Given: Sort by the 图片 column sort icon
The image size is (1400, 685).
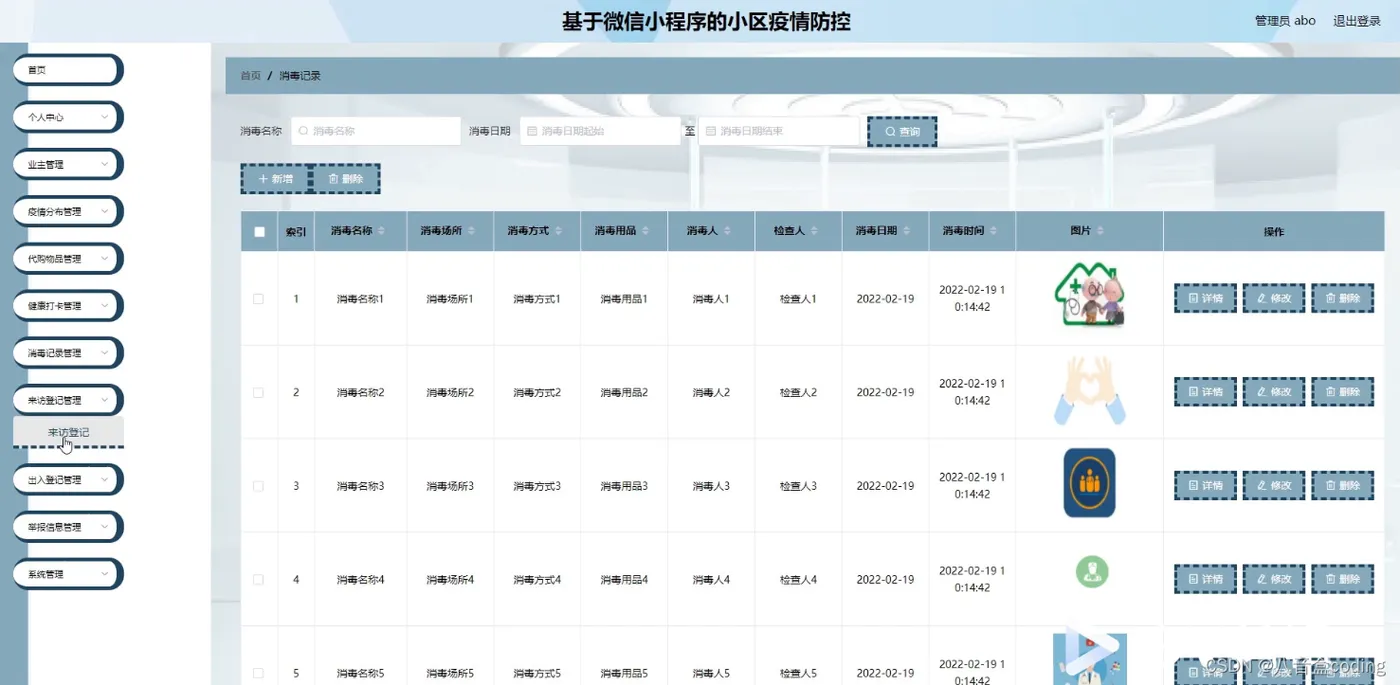Looking at the screenshot, I should tap(1100, 231).
